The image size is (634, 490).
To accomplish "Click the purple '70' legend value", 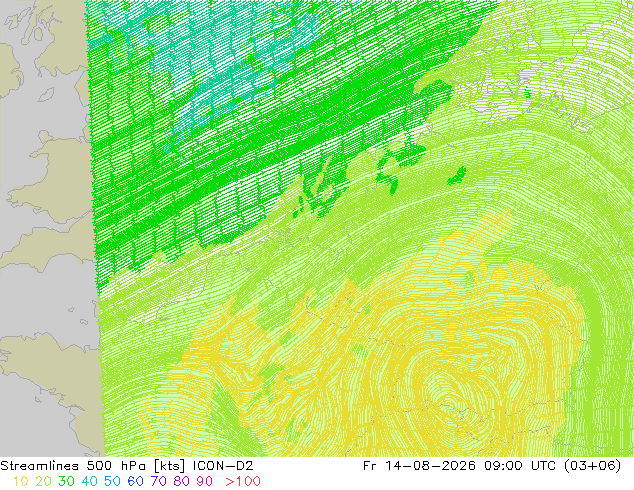I will (158, 481).
